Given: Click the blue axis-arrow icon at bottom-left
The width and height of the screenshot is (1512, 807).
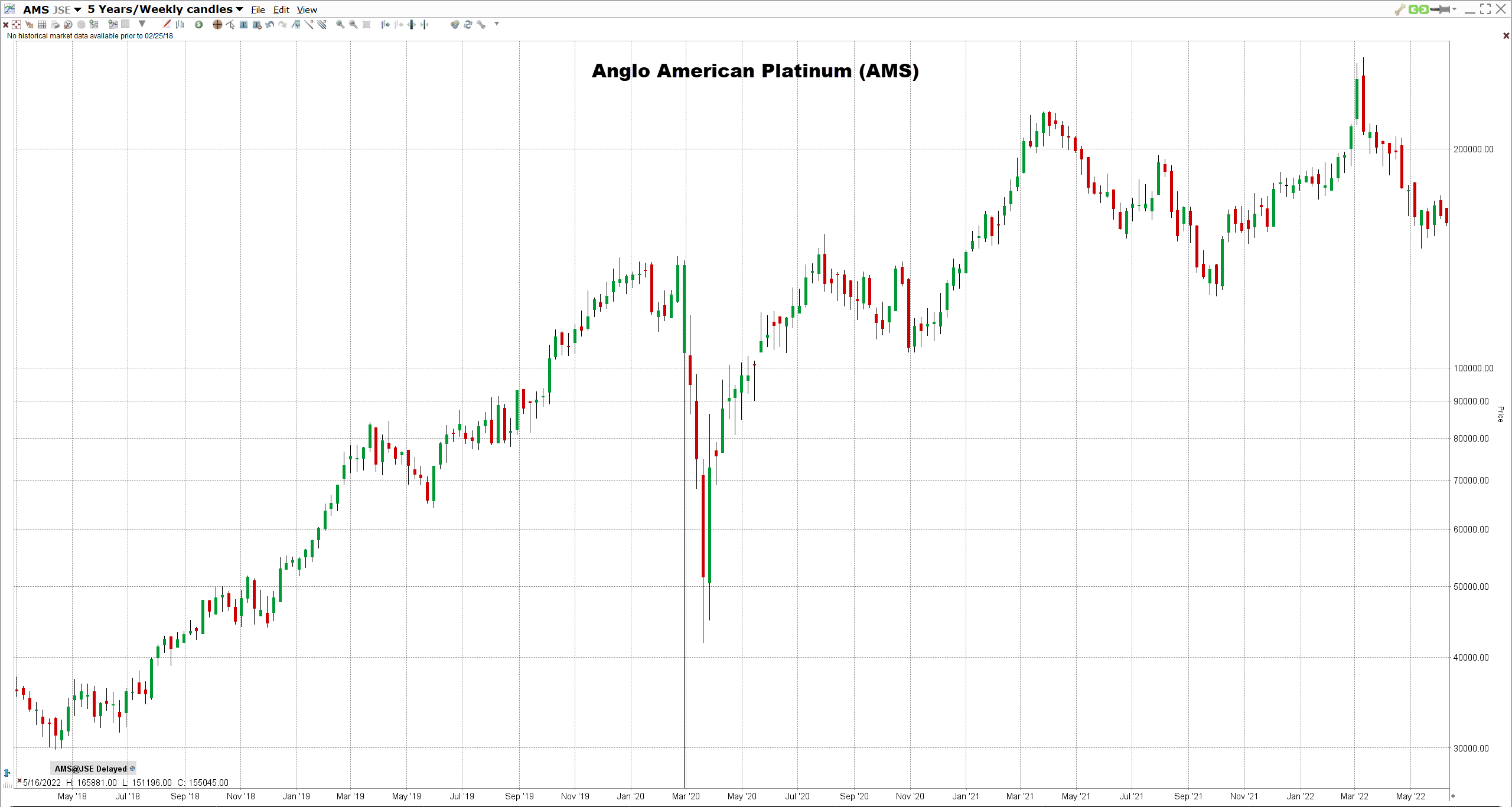Looking at the screenshot, I should (7, 773).
